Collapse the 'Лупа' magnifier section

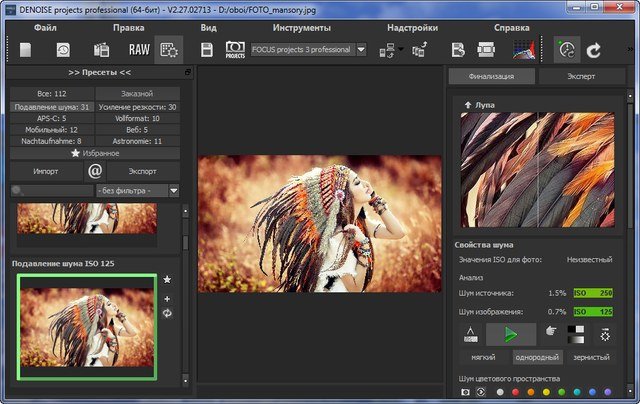coord(467,103)
